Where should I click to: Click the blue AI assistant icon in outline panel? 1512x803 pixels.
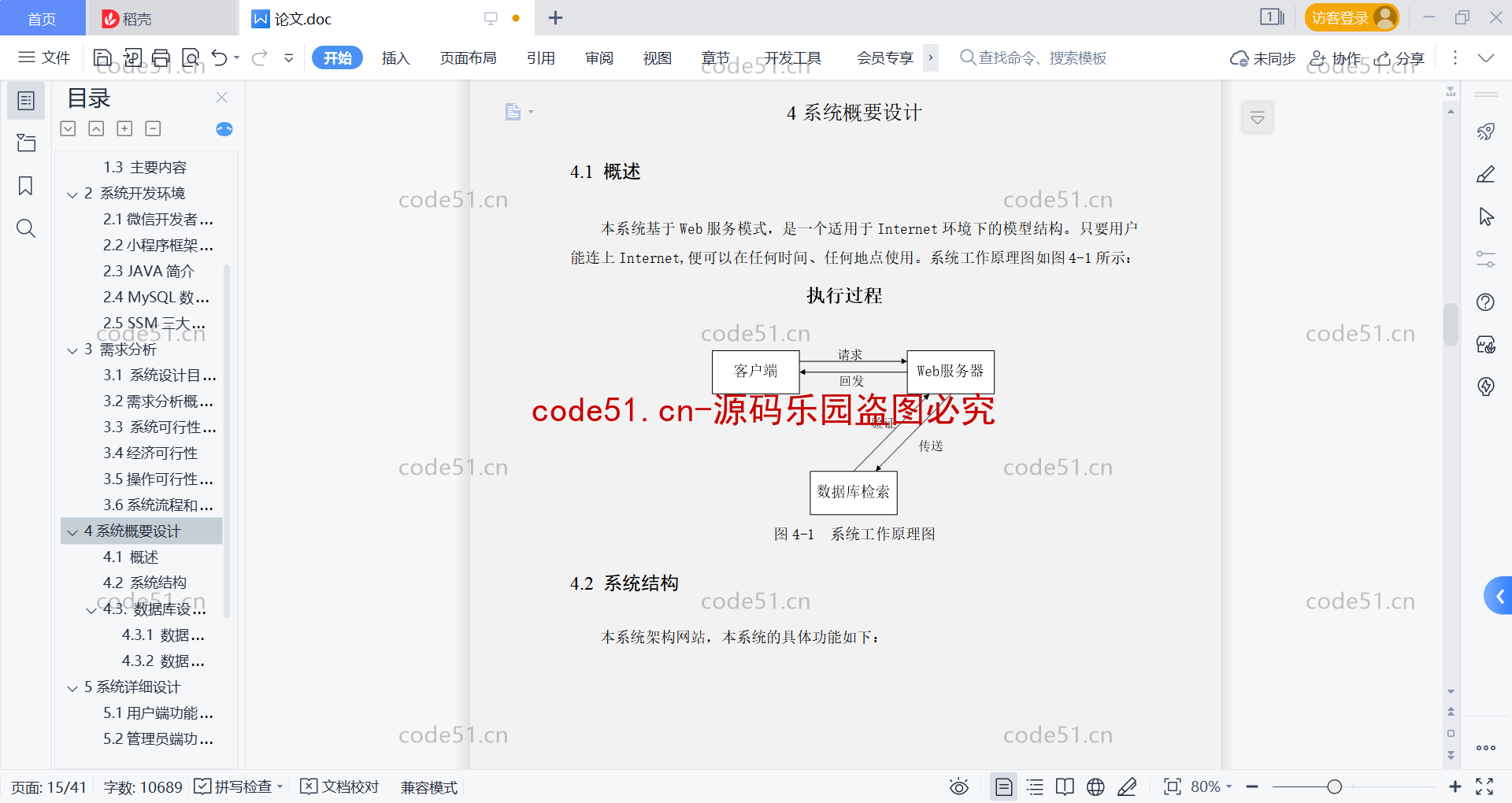(224, 129)
